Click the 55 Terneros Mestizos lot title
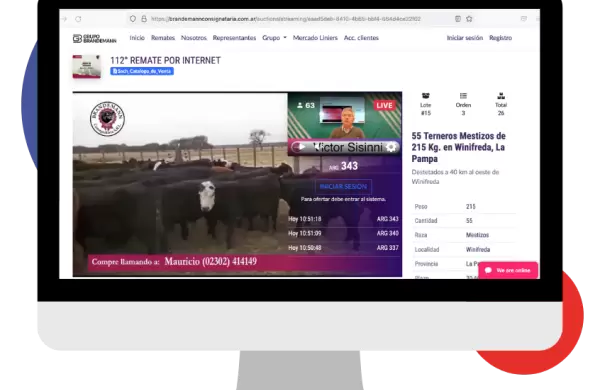The width and height of the screenshot is (600, 390). click(458, 147)
